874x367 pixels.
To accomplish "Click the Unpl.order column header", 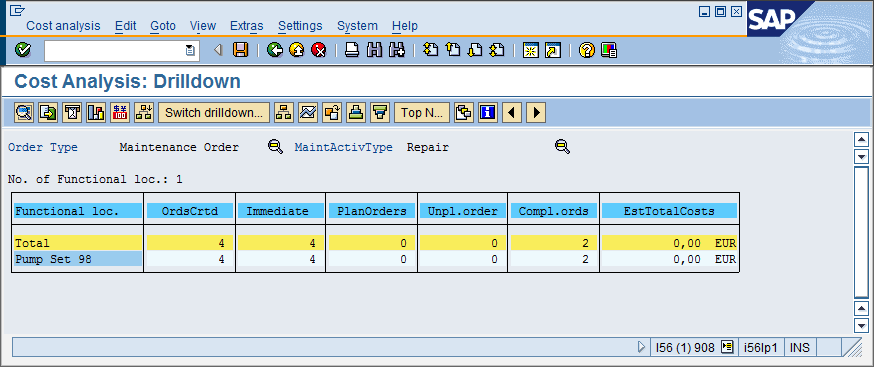I will [x=463, y=211].
